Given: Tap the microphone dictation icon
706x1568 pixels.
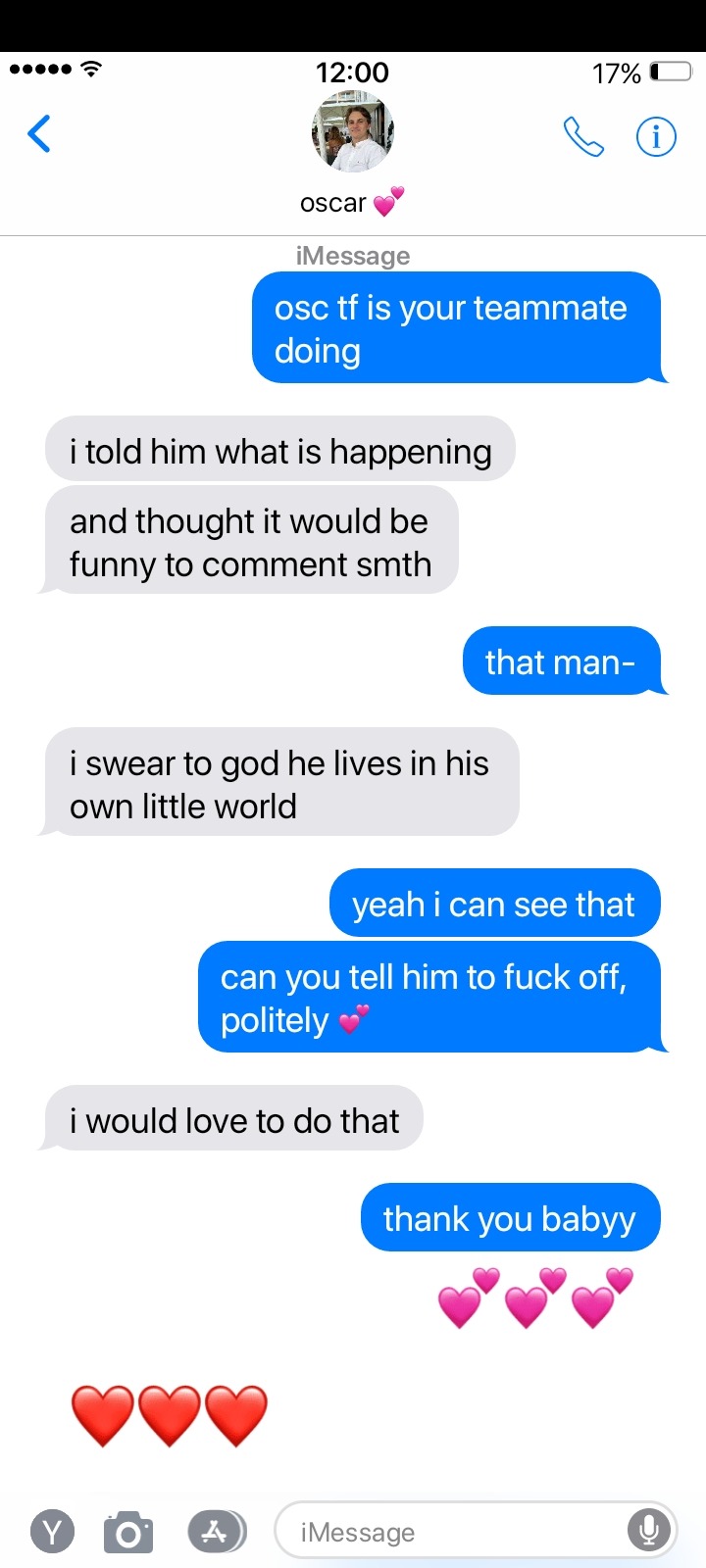Looking at the screenshot, I should point(648,1530).
